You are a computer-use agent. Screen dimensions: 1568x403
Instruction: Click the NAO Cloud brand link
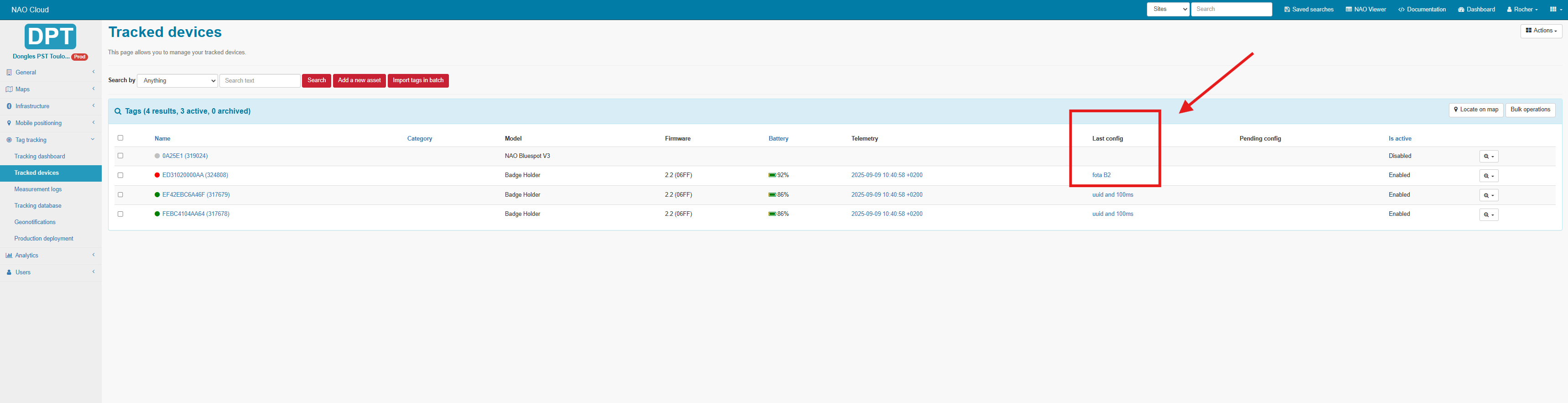pos(30,10)
